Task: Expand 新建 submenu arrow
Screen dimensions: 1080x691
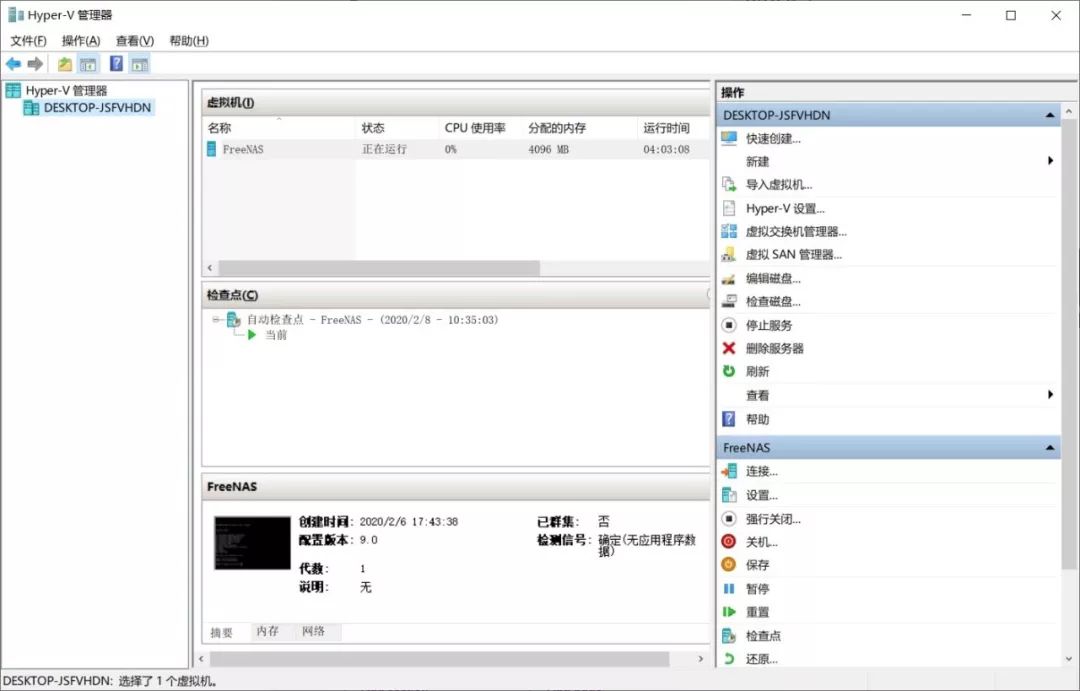Action: (1050, 161)
